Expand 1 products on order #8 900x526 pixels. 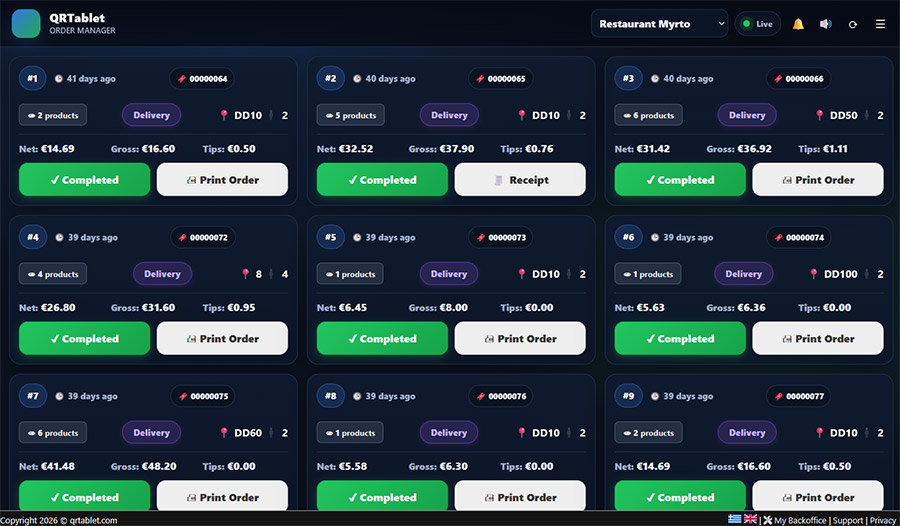(350, 432)
